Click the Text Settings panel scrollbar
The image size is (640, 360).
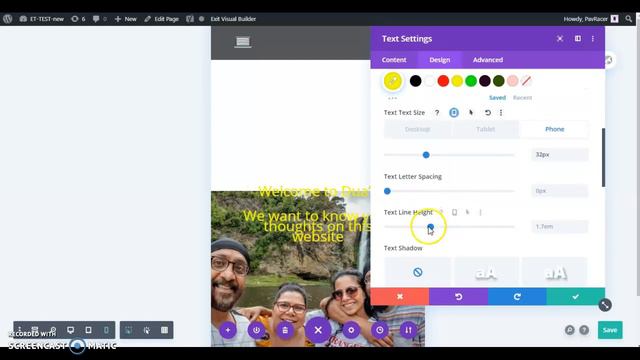pos(603,158)
